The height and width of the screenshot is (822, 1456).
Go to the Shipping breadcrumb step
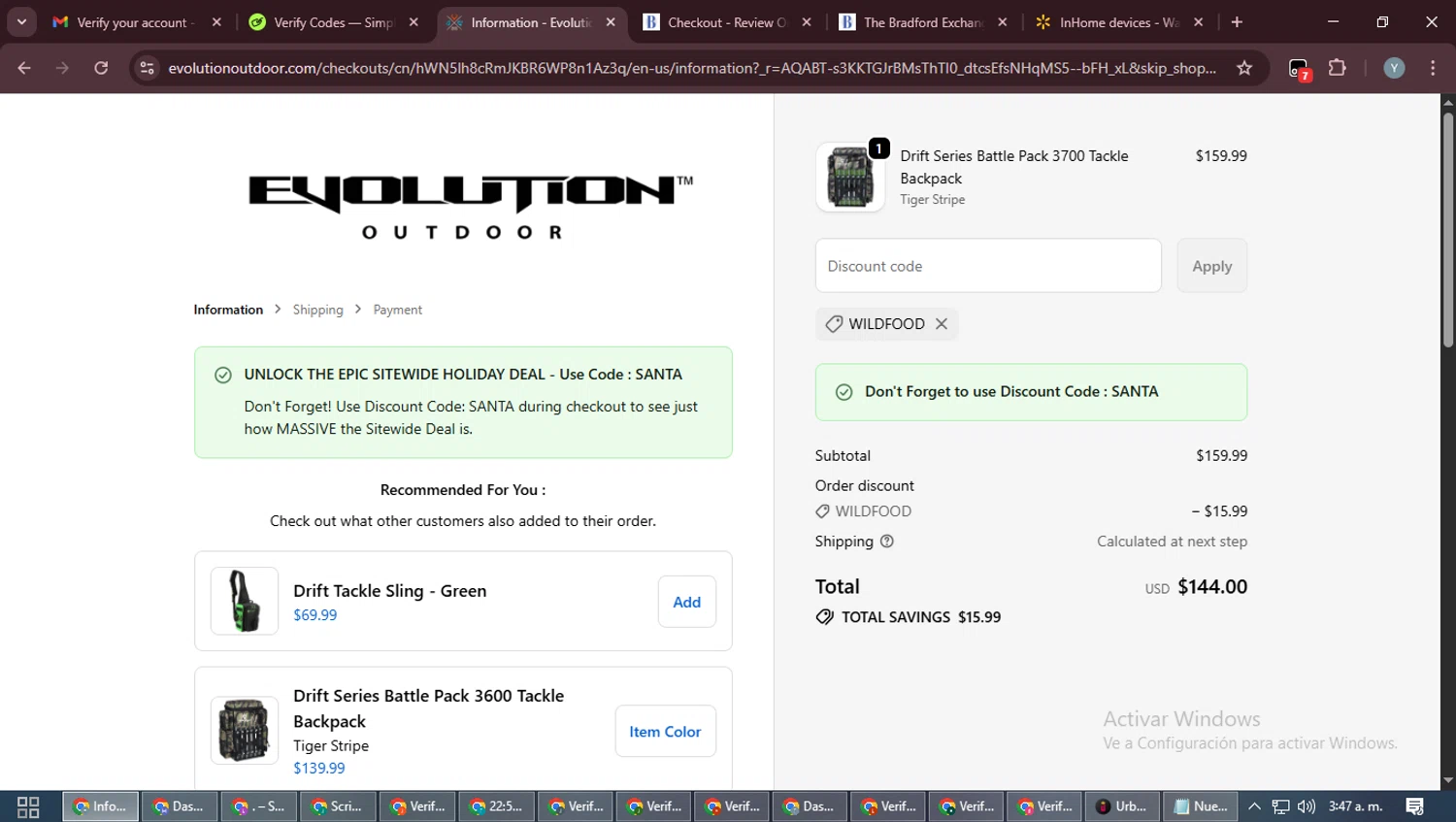317,310
